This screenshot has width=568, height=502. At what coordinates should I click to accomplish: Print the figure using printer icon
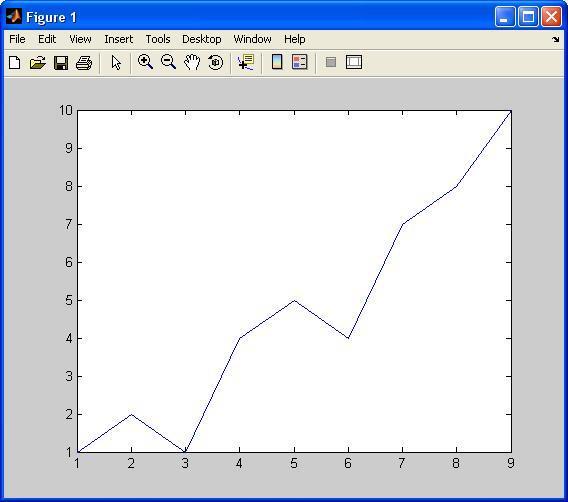click(x=84, y=63)
